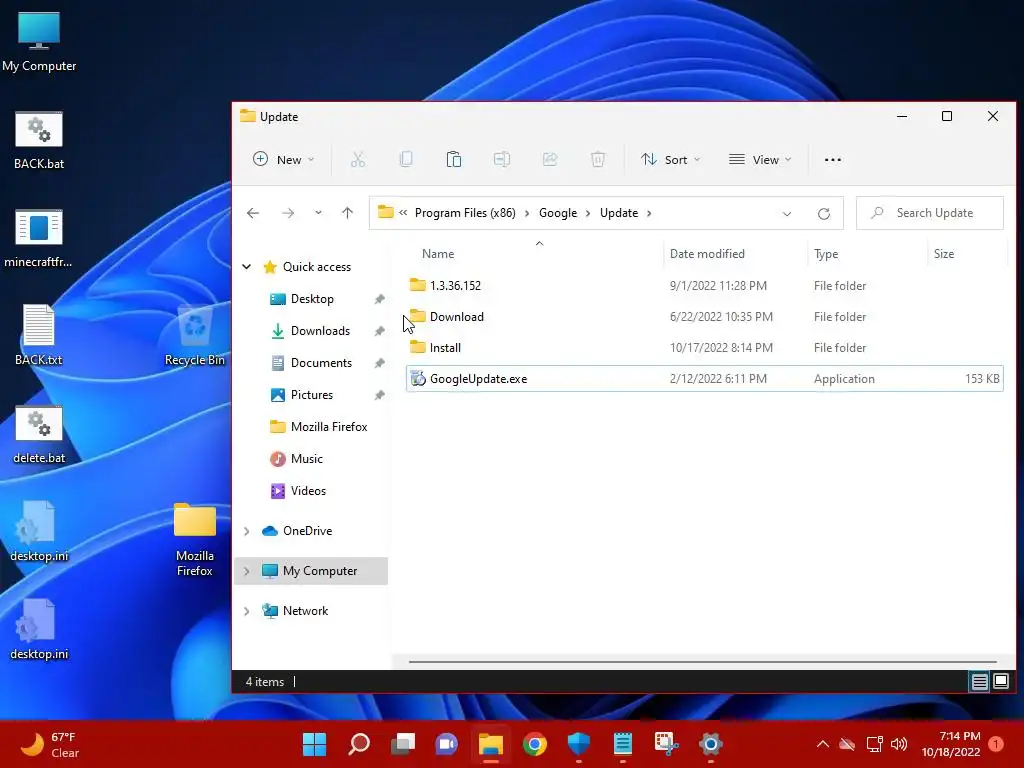Open Downloads in Quick access
Image resolution: width=1024 pixels, height=768 pixels.
pyautogui.click(x=320, y=331)
